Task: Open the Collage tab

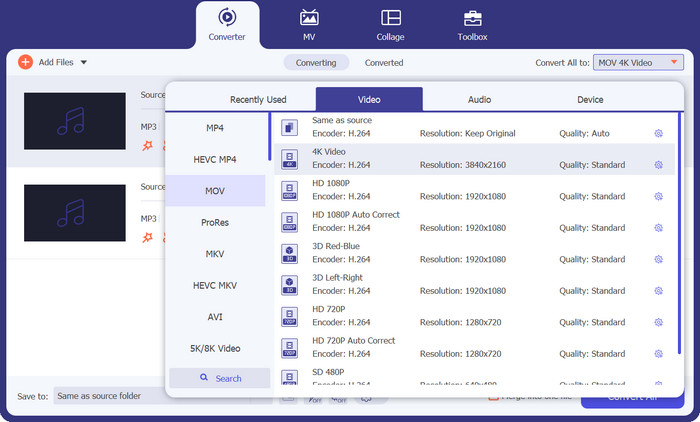Action: pyautogui.click(x=390, y=25)
